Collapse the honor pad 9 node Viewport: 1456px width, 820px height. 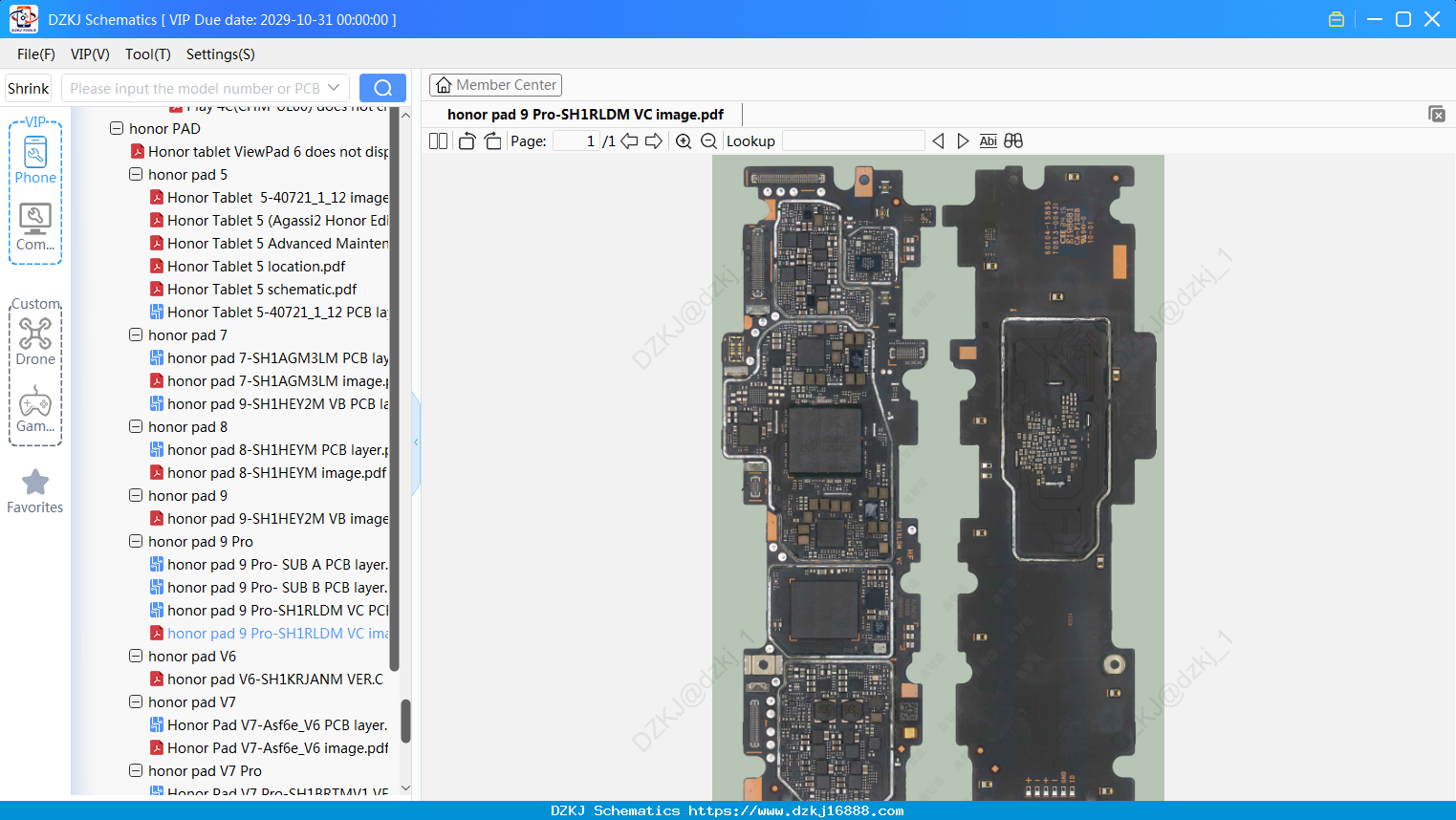click(x=136, y=495)
